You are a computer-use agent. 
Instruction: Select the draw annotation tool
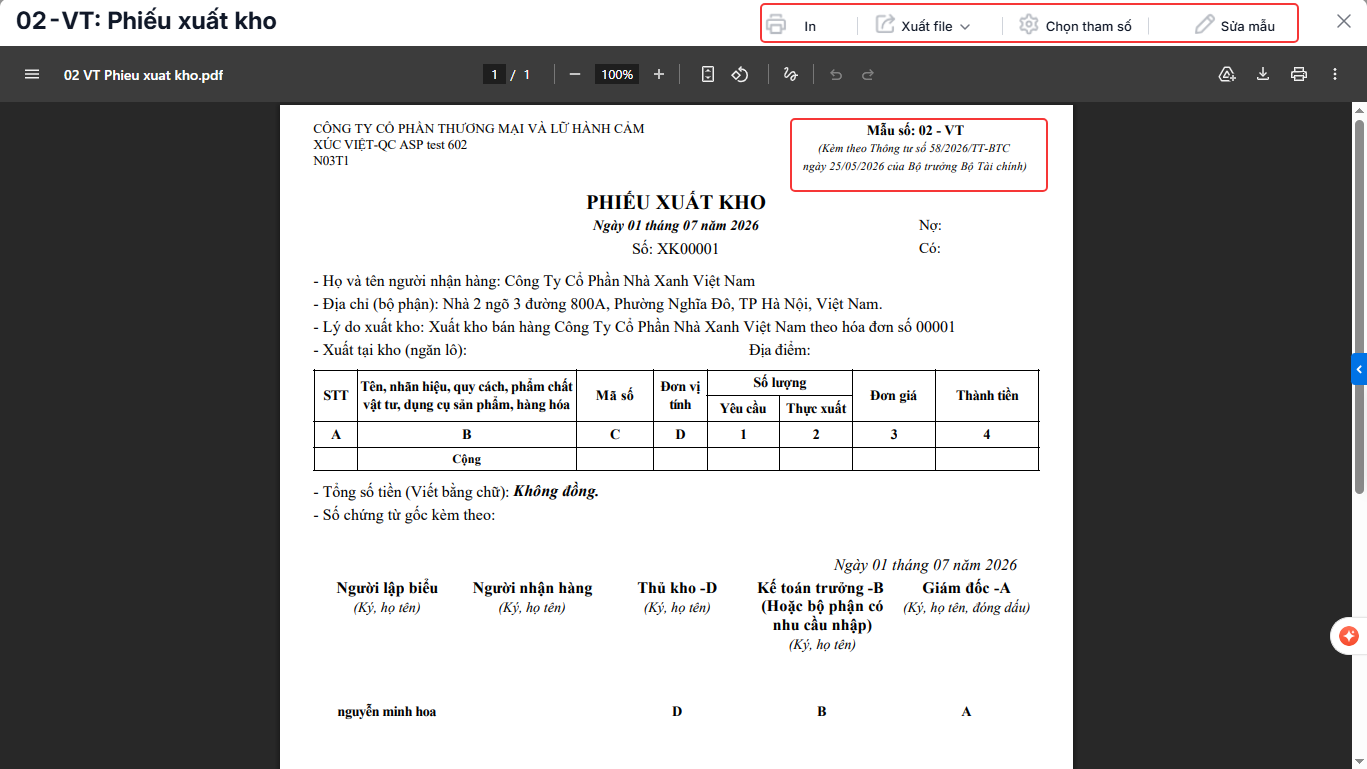[x=790, y=74]
